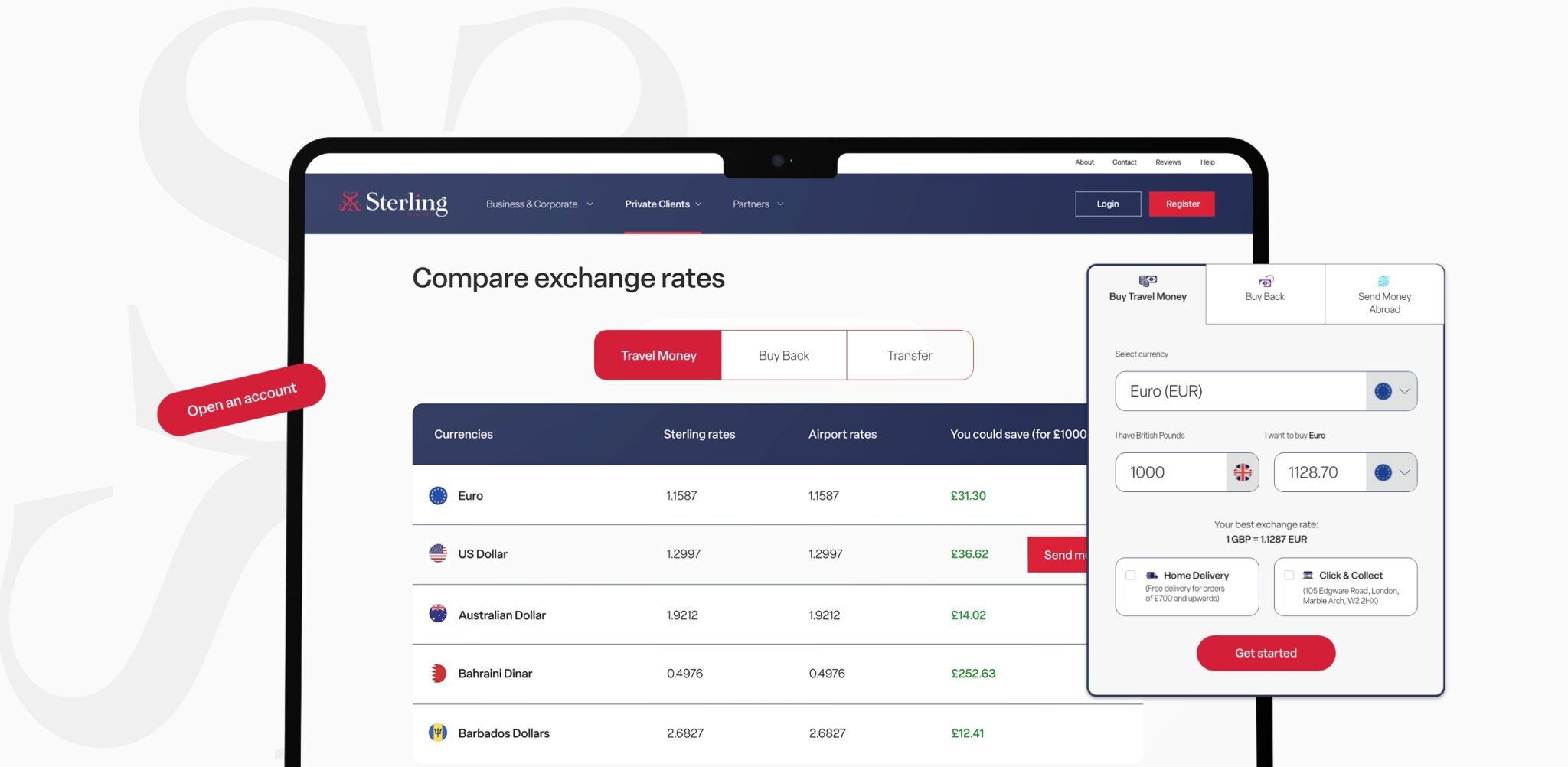Click the UK flag beside 1000
1568x767 pixels.
tap(1243, 472)
